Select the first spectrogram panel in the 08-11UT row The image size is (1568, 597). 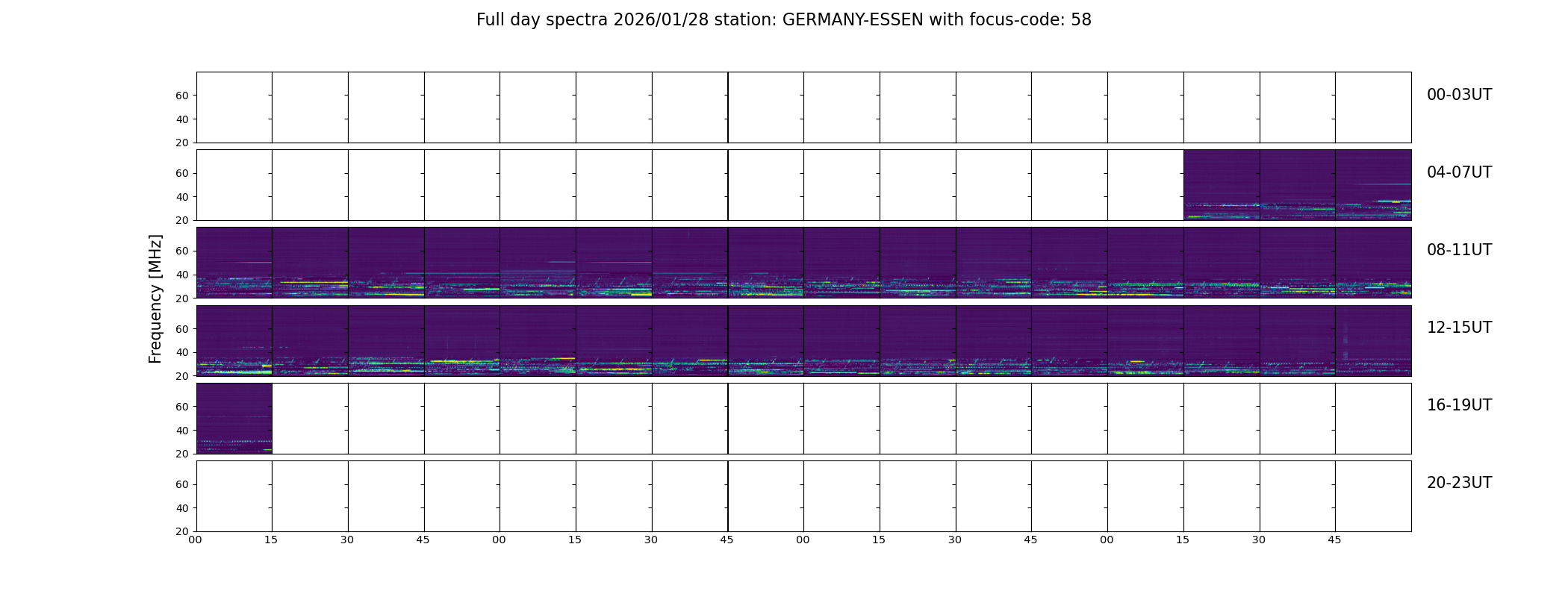point(234,263)
